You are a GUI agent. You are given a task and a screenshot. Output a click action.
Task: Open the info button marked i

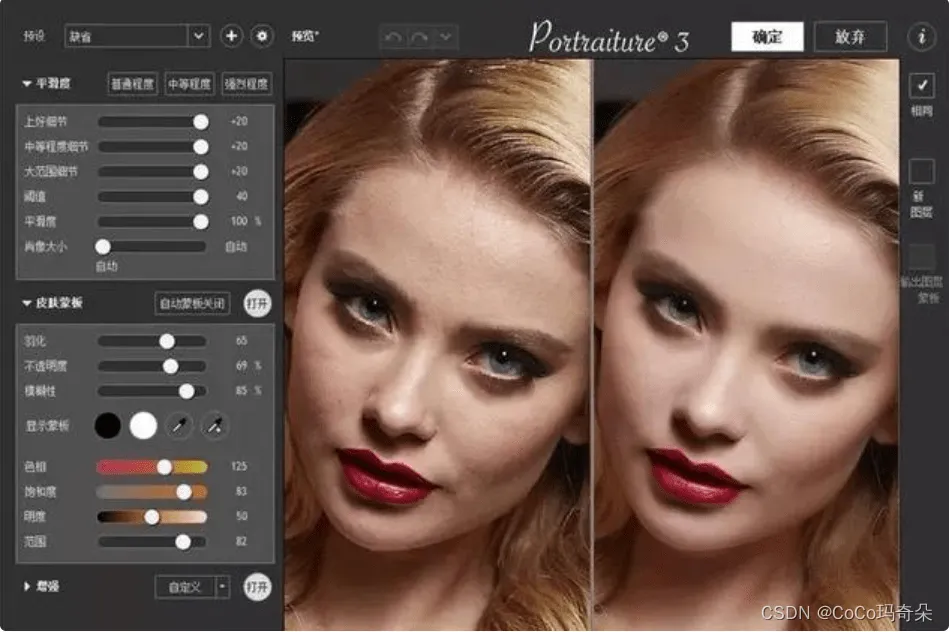921,37
